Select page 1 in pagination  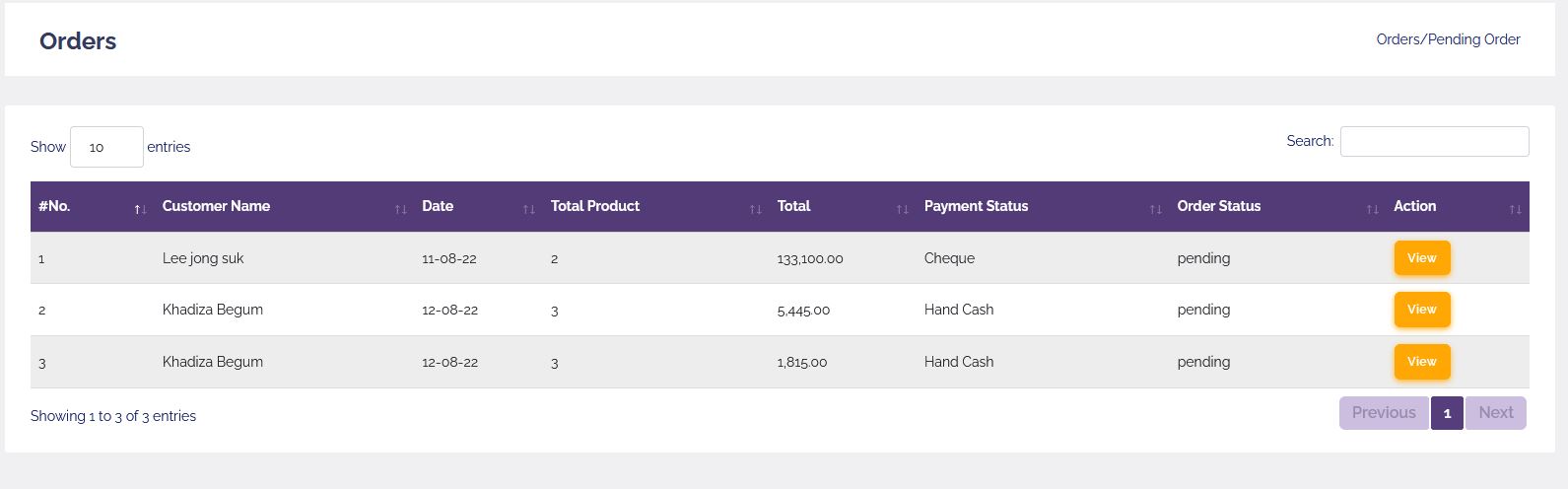click(1447, 413)
